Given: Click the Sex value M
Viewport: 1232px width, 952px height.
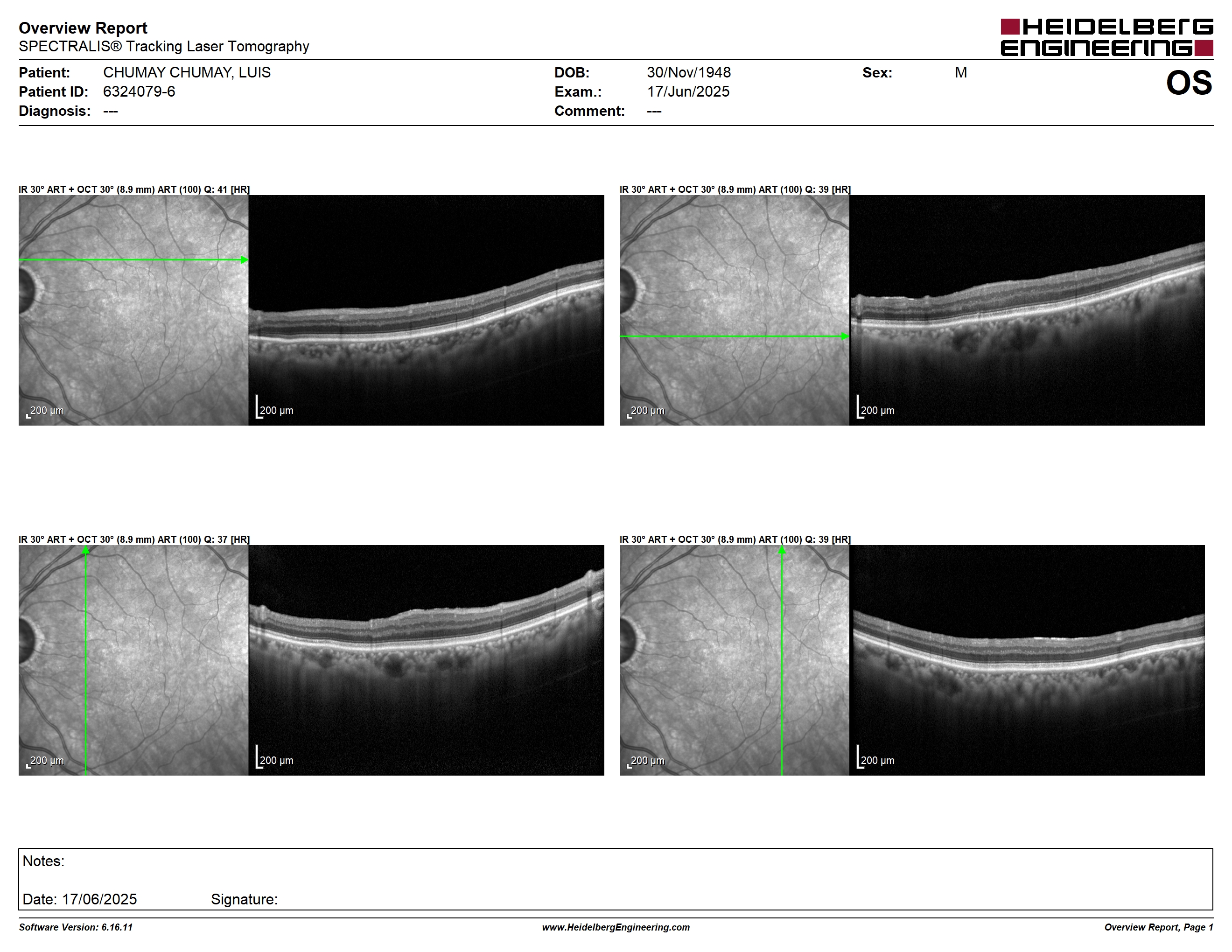Looking at the screenshot, I should (961, 72).
